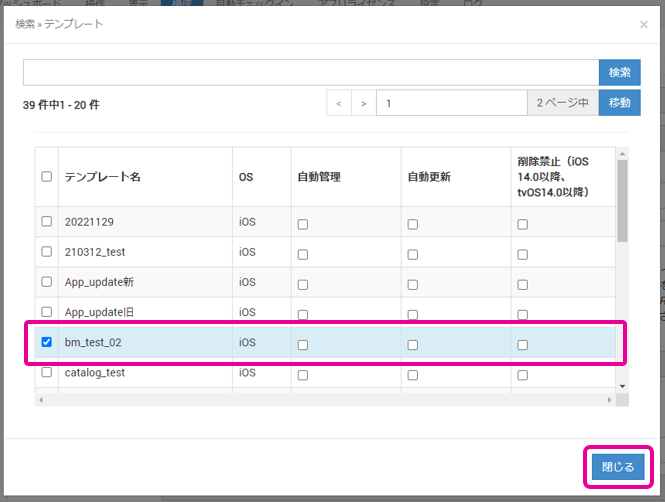Click the テンプレート名 column header
Screen dimensions: 665x502
[103, 176]
